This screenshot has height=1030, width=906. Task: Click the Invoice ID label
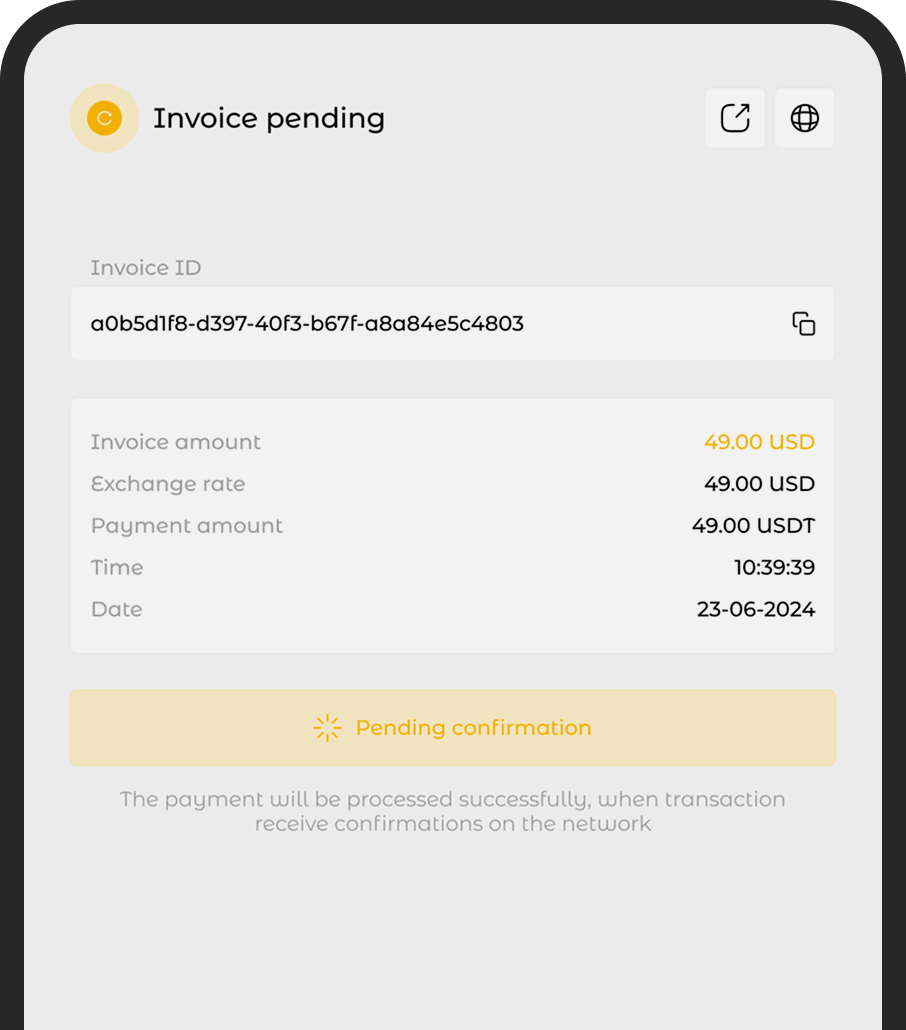pos(146,268)
